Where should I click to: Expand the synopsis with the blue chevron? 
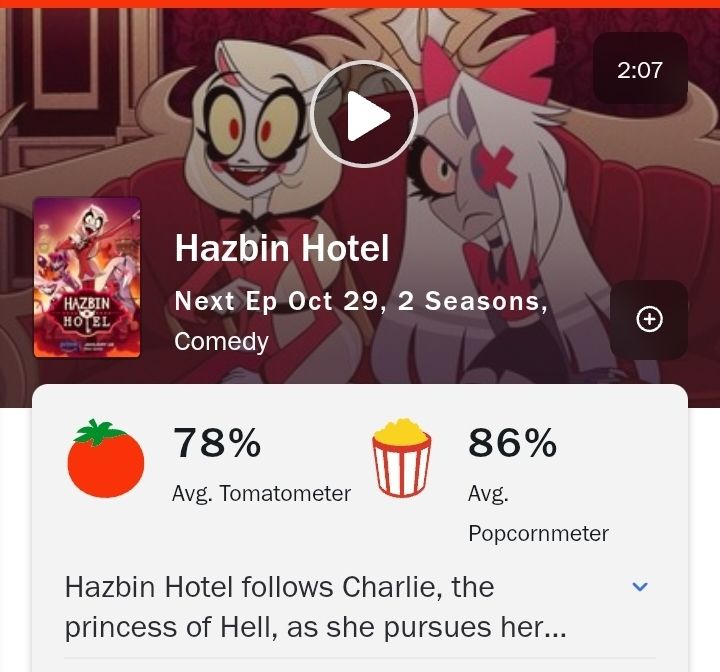[640, 586]
